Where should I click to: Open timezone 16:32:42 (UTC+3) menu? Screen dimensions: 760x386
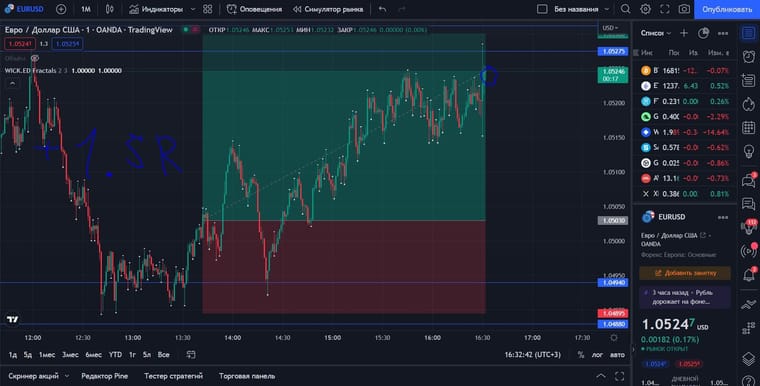pos(532,354)
